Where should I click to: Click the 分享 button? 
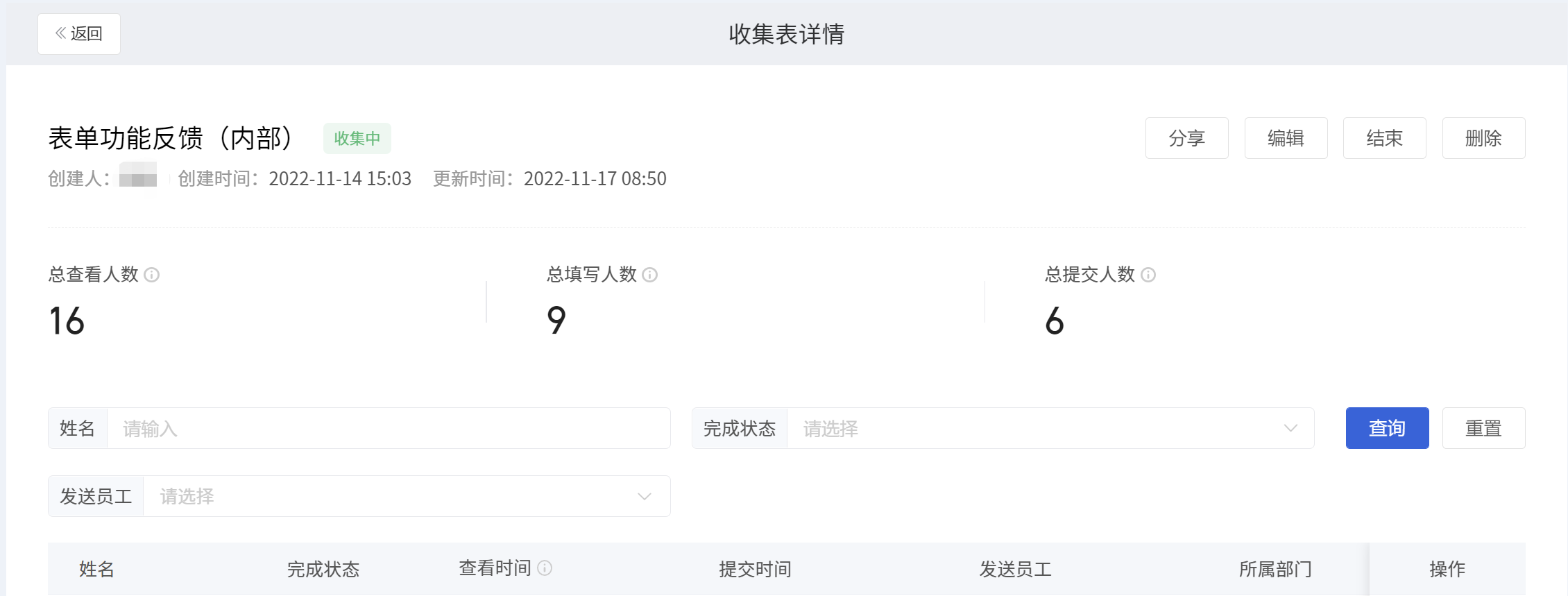(1187, 138)
